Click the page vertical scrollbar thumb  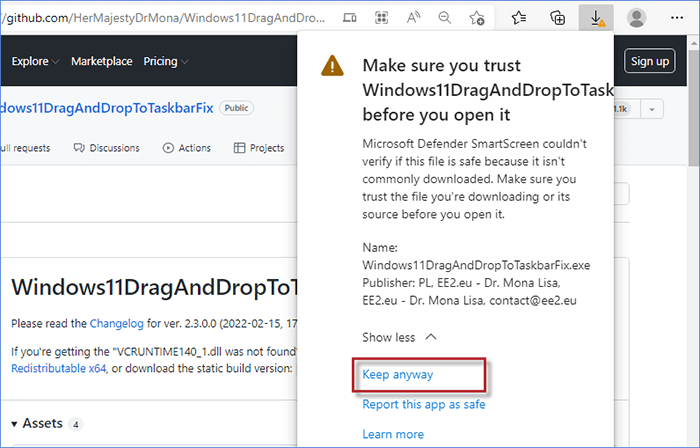click(694, 107)
